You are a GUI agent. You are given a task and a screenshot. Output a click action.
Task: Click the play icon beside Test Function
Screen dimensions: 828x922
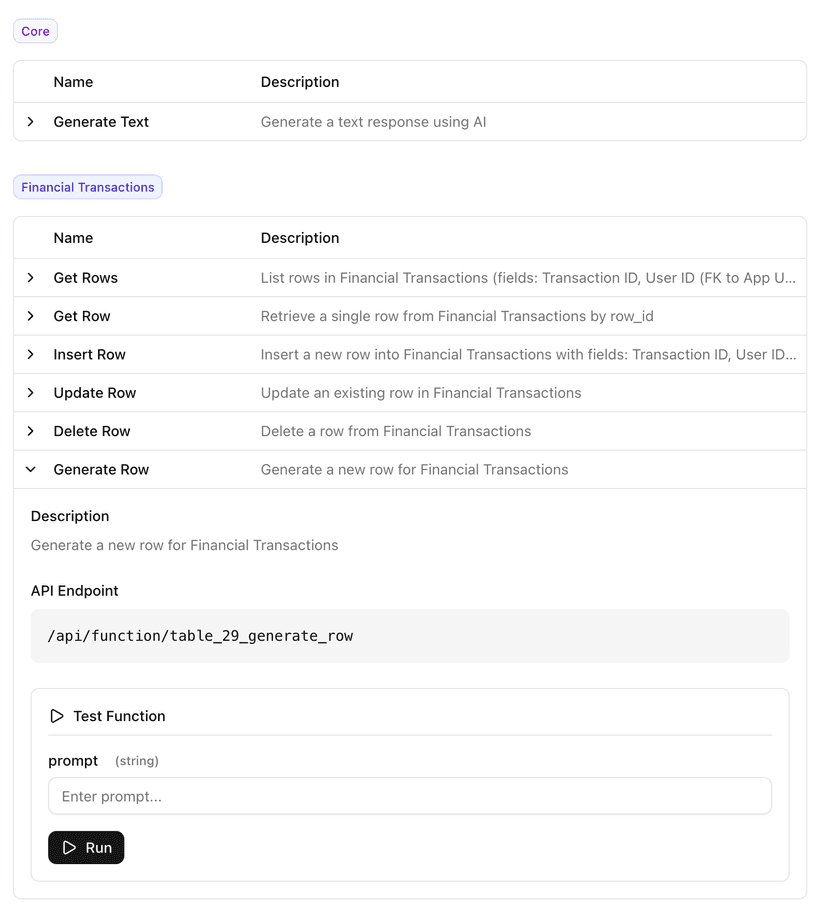pyautogui.click(x=57, y=715)
